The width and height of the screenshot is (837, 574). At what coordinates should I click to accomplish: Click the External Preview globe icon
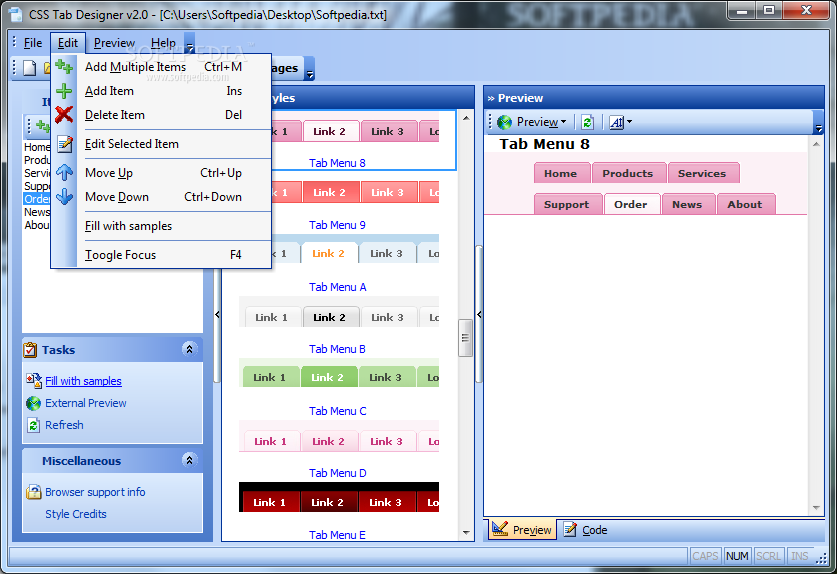point(34,403)
